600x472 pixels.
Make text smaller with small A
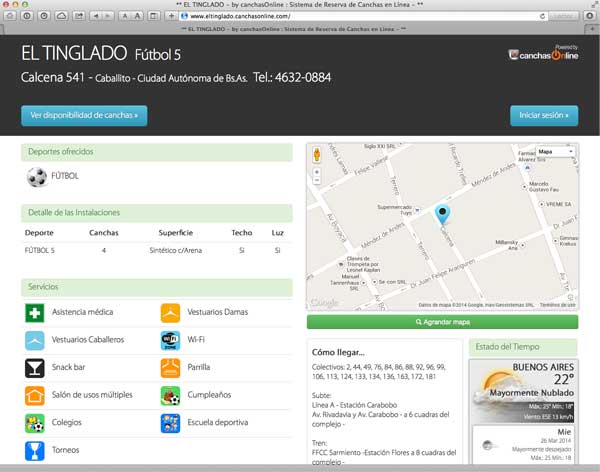point(125,16)
